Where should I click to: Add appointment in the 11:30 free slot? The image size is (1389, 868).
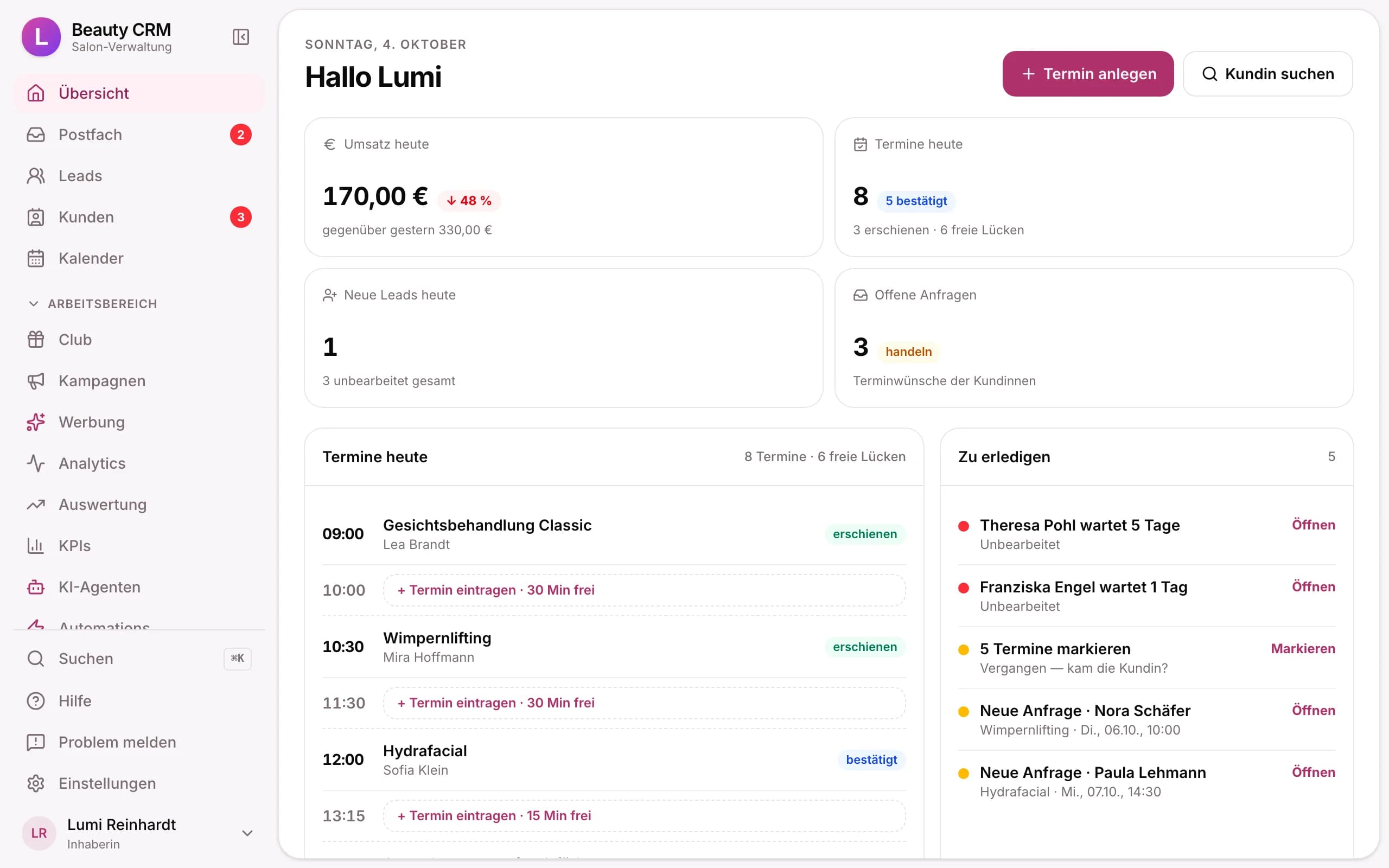(x=644, y=703)
